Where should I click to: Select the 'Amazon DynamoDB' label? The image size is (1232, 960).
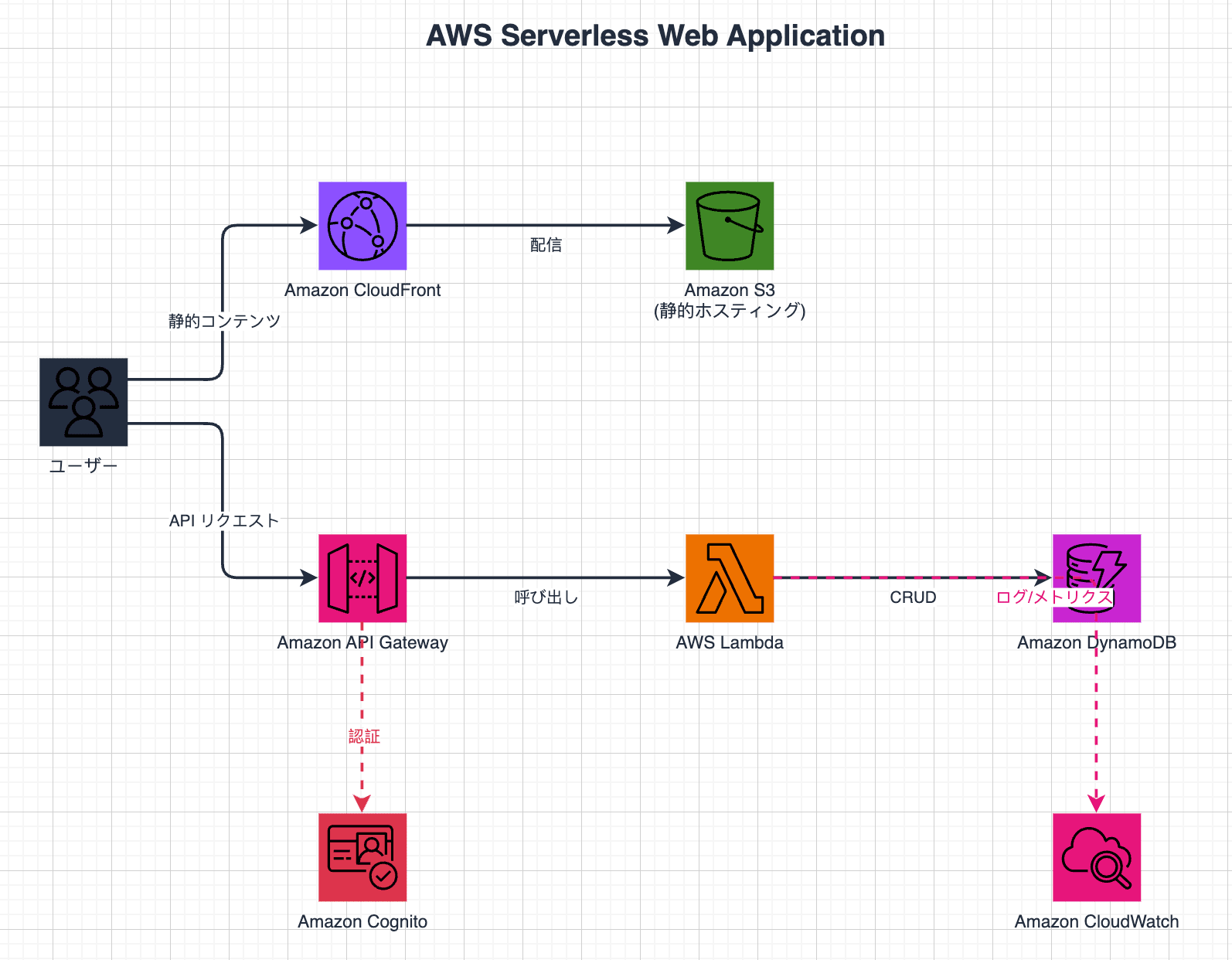click(1097, 642)
